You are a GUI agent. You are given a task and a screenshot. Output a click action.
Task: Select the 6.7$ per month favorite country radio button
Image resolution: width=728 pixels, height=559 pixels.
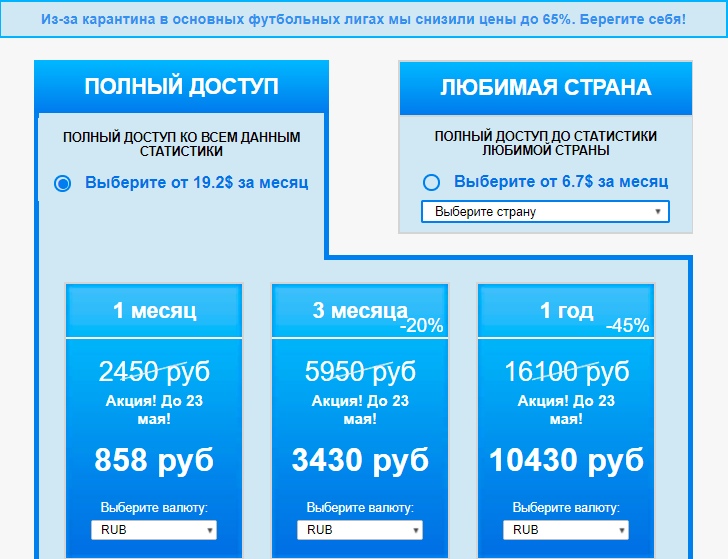[431, 182]
